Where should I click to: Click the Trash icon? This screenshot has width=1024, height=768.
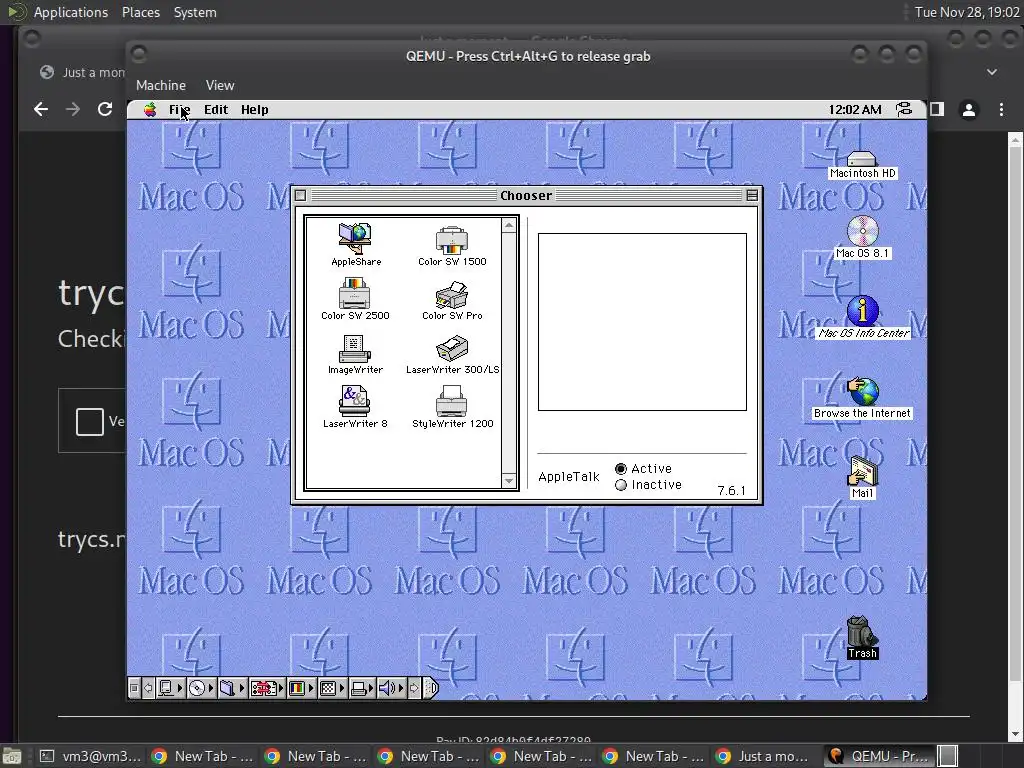(x=862, y=637)
